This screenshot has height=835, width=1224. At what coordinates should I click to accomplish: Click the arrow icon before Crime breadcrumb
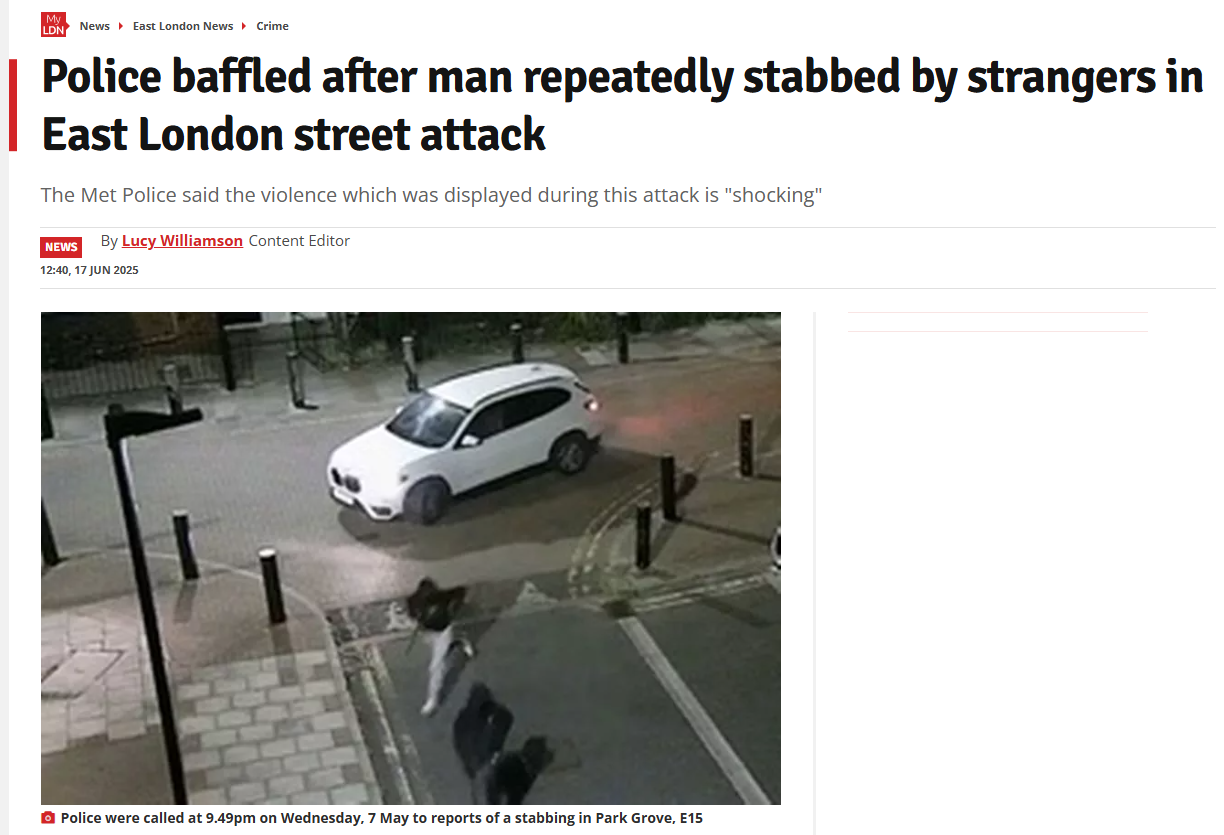[x=245, y=26]
